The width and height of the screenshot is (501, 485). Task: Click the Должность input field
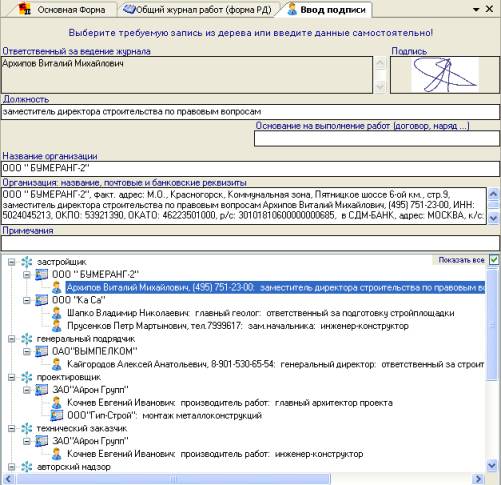click(250, 112)
